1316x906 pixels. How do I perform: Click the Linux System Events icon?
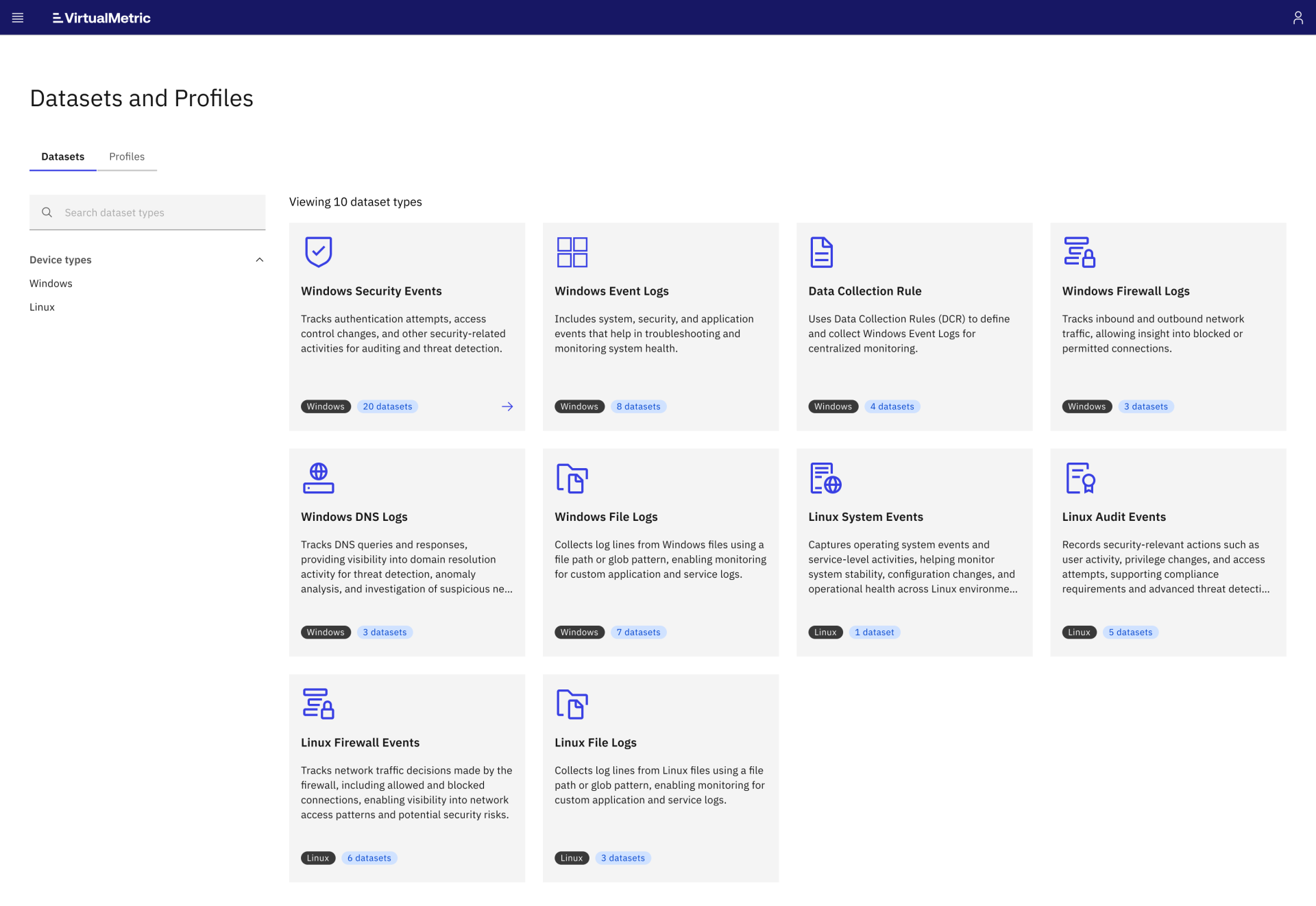826,478
